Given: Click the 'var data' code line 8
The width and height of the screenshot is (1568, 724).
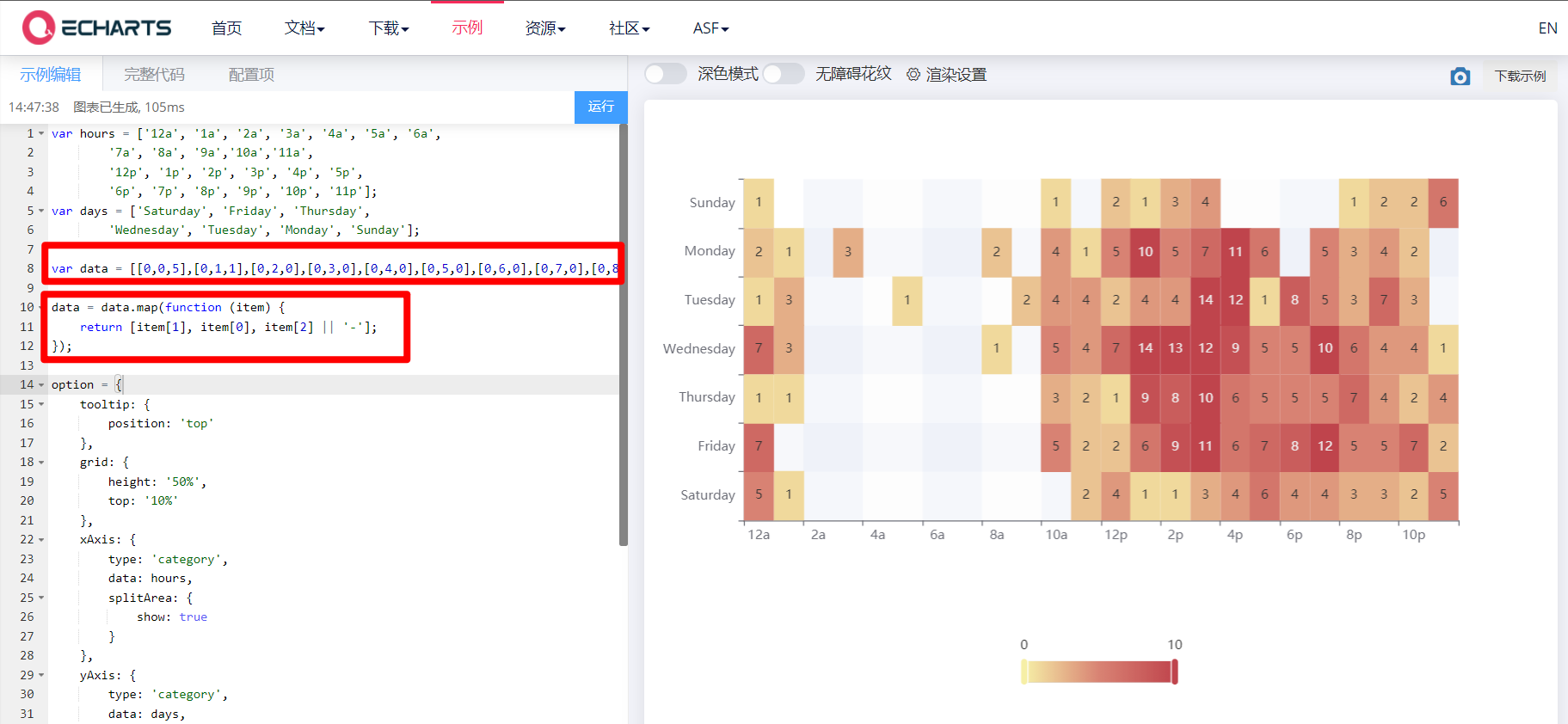Looking at the screenshot, I should (x=335, y=268).
